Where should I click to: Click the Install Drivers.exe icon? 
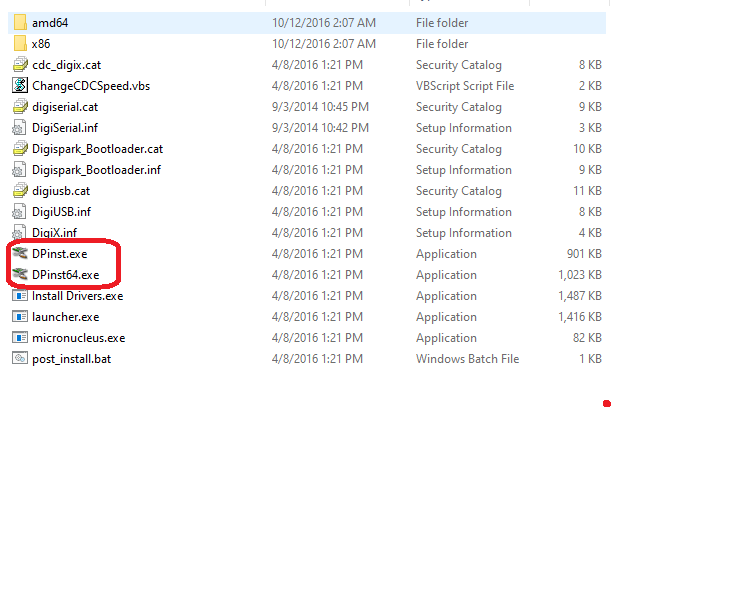pos(20,295)
